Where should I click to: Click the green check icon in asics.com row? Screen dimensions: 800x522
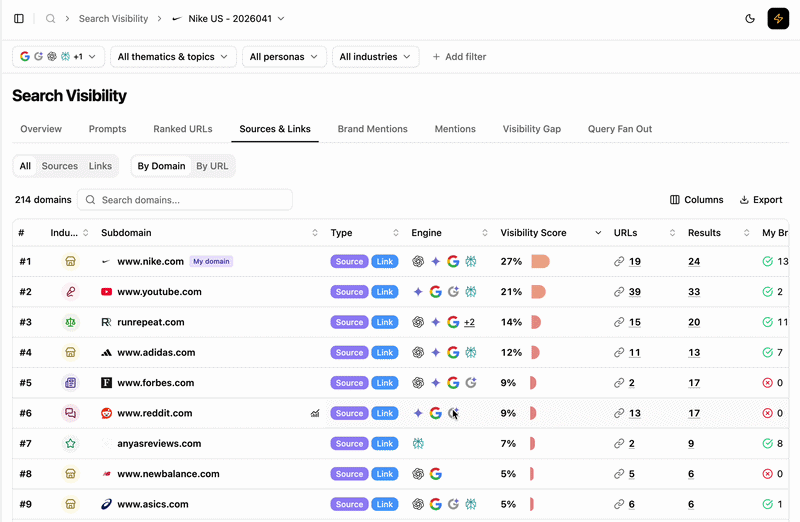point(767,504)
